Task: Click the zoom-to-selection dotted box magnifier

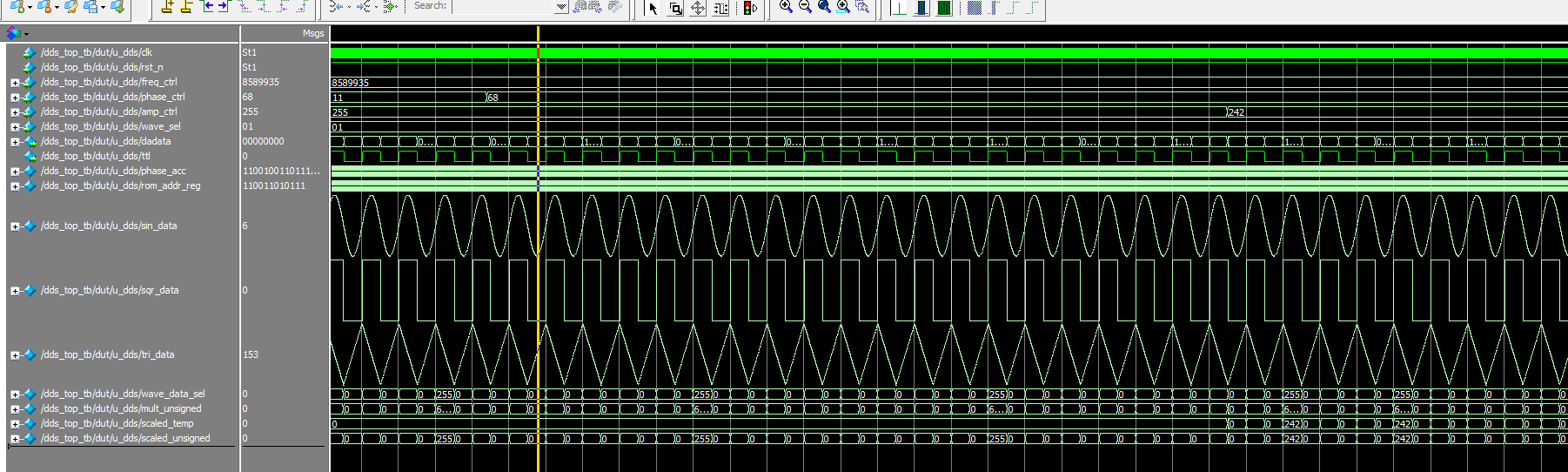Action: coord(862,7)
